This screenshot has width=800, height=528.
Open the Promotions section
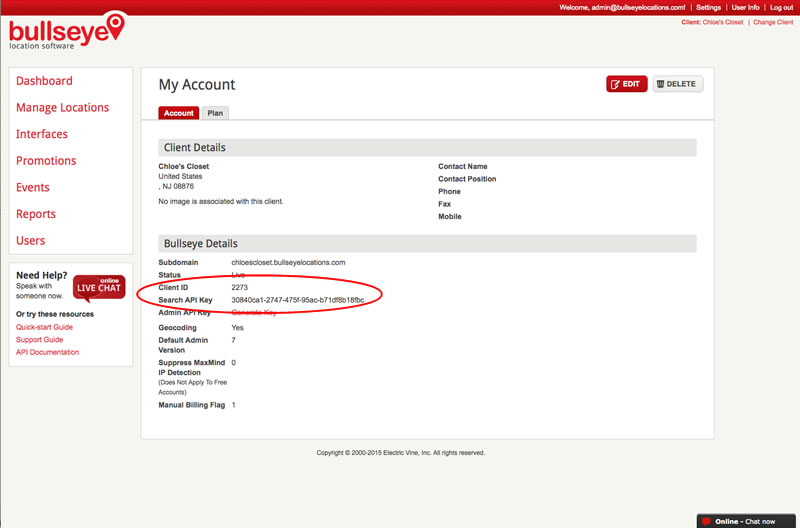(46, 161)
